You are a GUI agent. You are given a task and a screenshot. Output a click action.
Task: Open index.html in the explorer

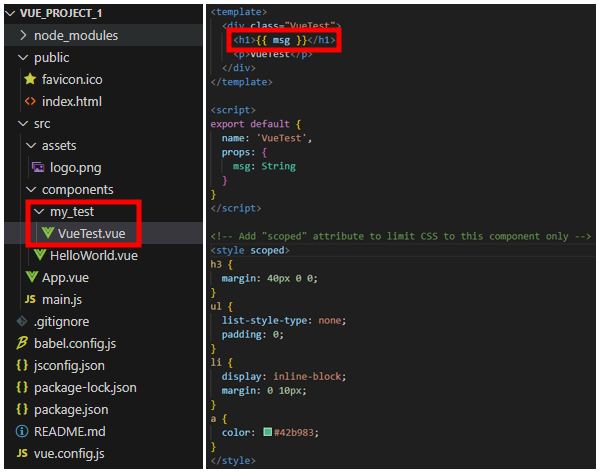(72, 101)
